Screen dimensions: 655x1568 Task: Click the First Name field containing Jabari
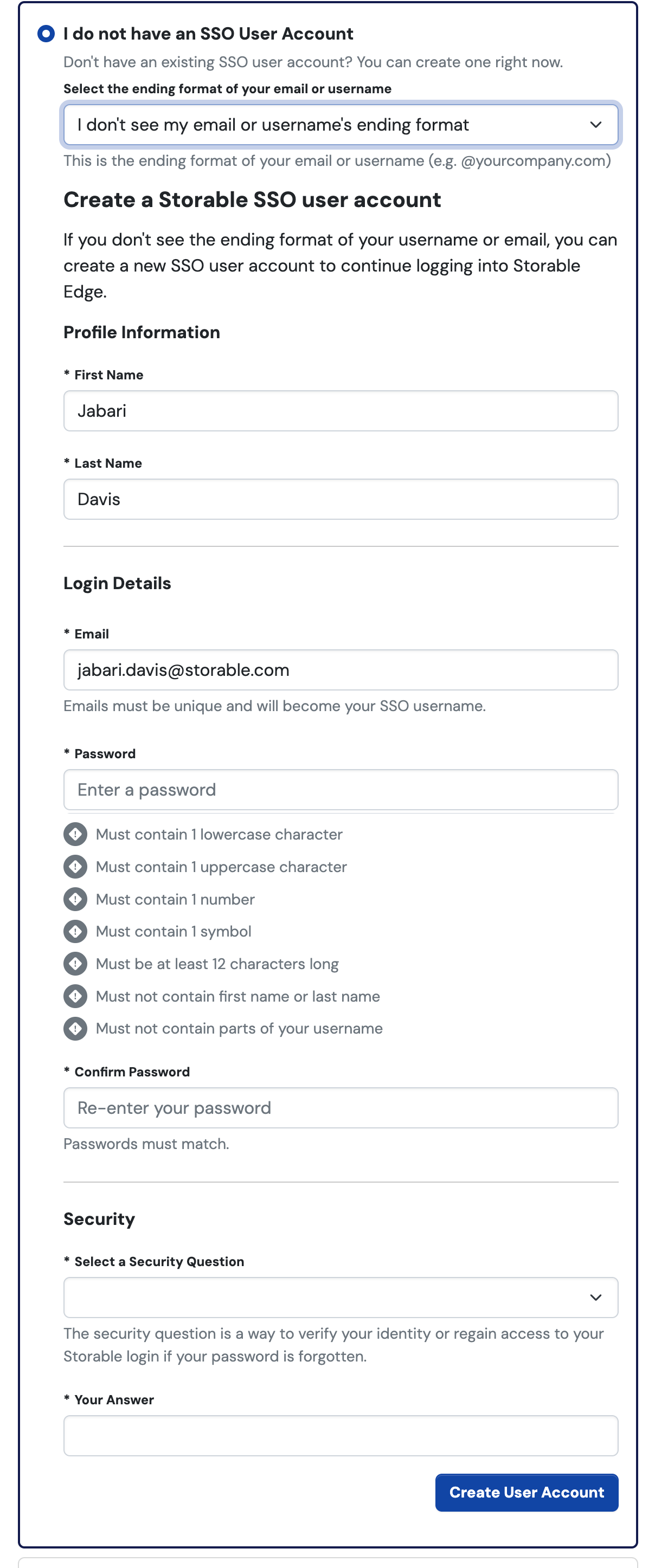(x=341, y=411)
